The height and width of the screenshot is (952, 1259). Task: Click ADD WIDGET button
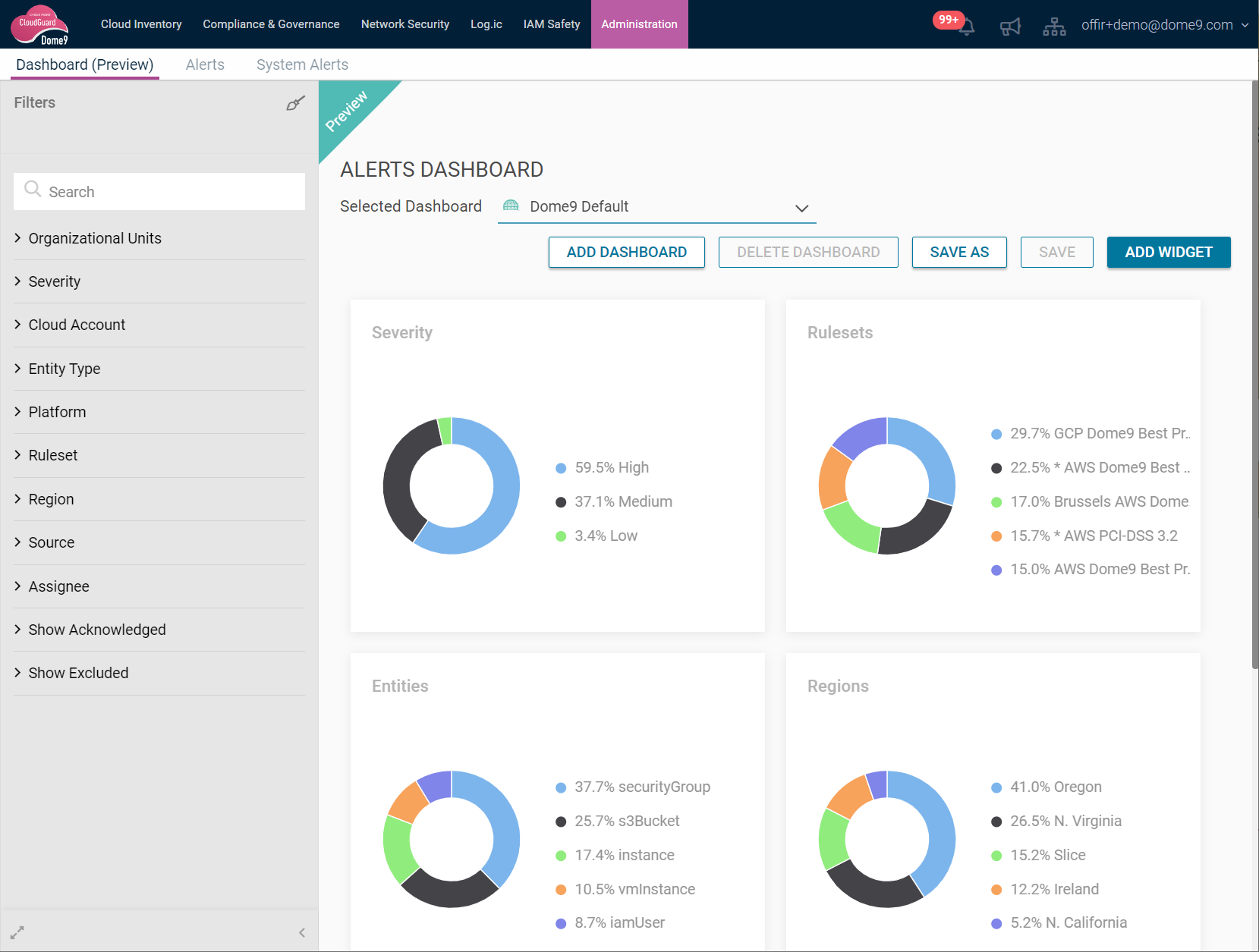point(1169,252)
